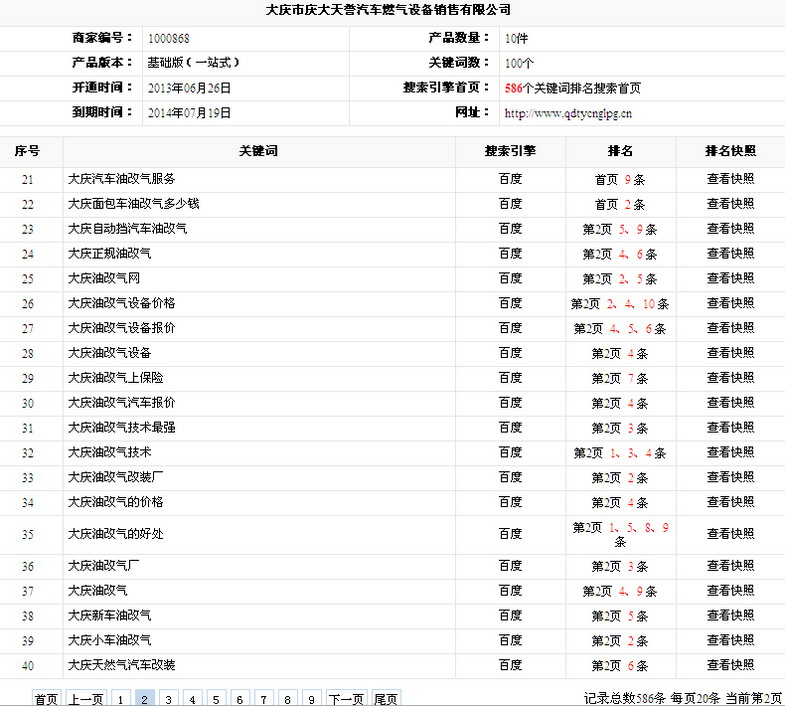Jump to page 7 in pagination
This screenshot has height=706, width=785.
pyautogui.click(x=263, y=698)
